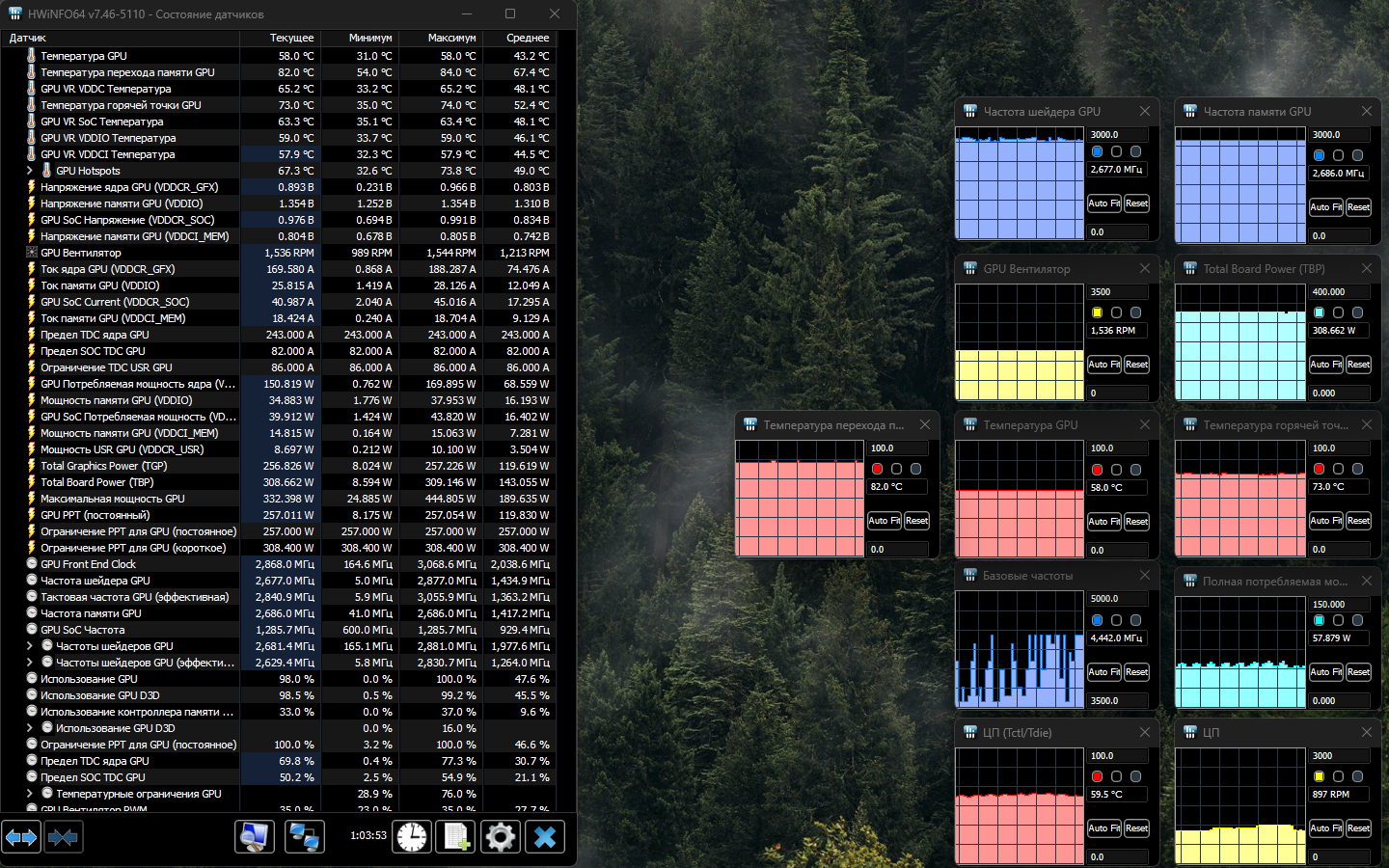Click the Текущее column header
The width and height of the screenshot is (1389, 868).
click(x=280, y=38)
